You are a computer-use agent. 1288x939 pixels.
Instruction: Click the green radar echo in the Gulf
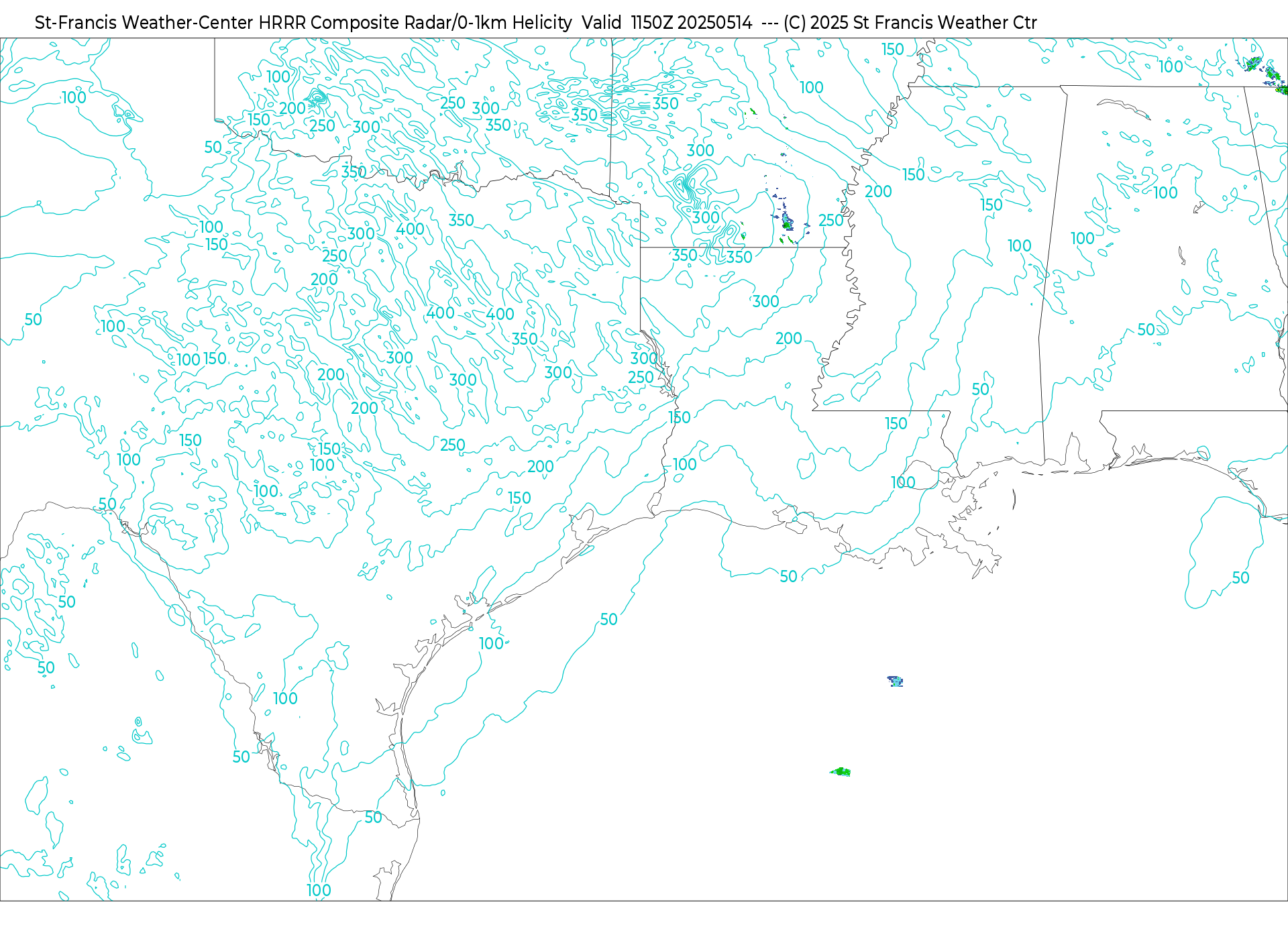[841, 772]
